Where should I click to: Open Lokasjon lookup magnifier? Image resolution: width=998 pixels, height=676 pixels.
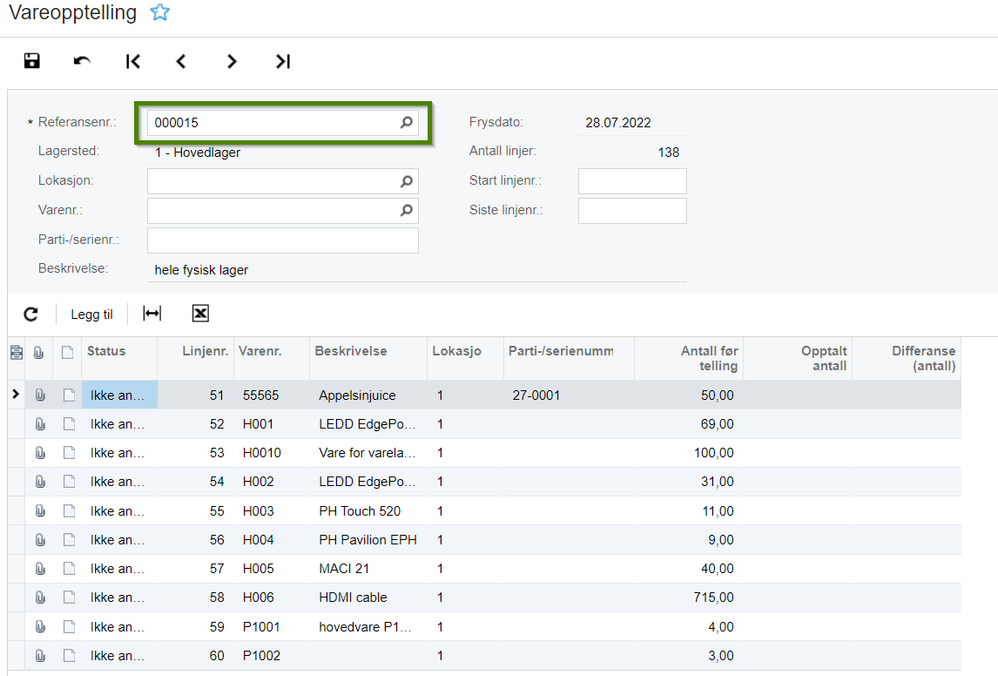[x=406, y=181]
